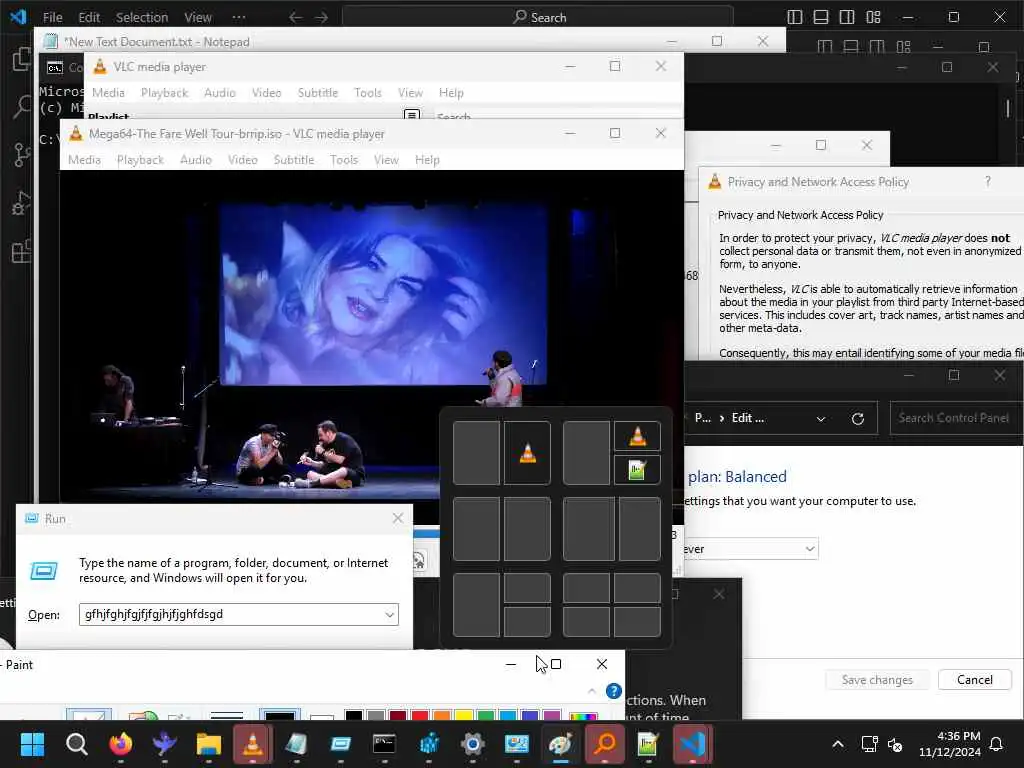Open the orange magnifier search app in taskbar
Screen dimensions: 1024x768
[604, 744]
